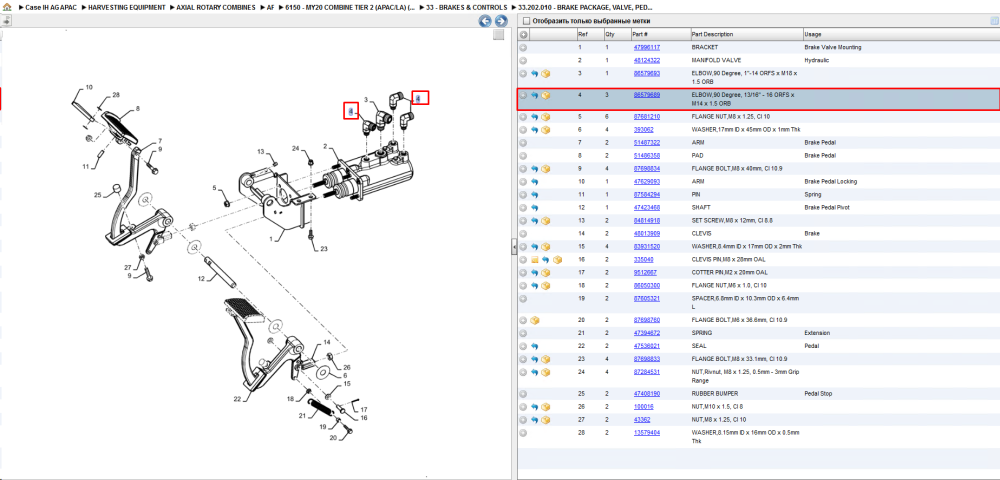Open 'HARVESTING EQUIPMENT' breadcrumb

click(x=127, y=7)
